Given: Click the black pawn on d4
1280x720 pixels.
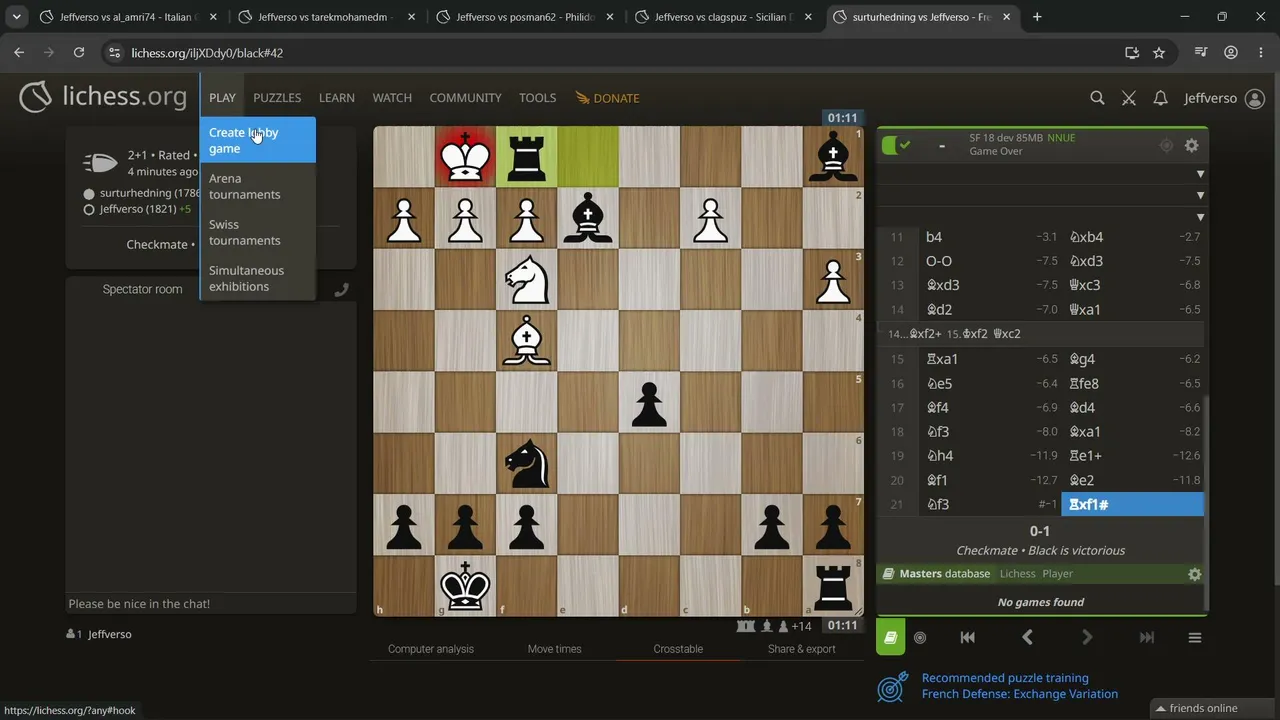Looking at the screenshot, I should (x=649, y=402).
